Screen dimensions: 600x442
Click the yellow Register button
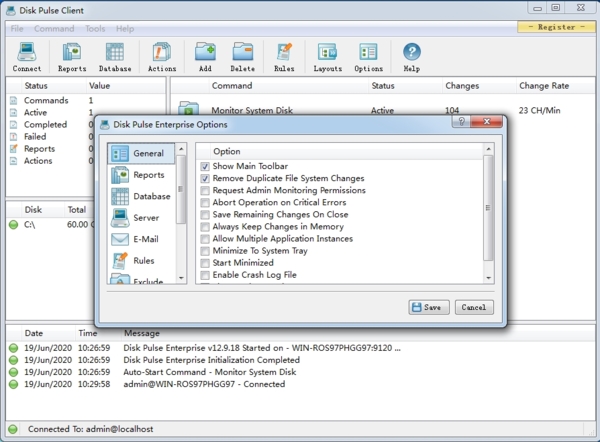click(x=556, y=27)
